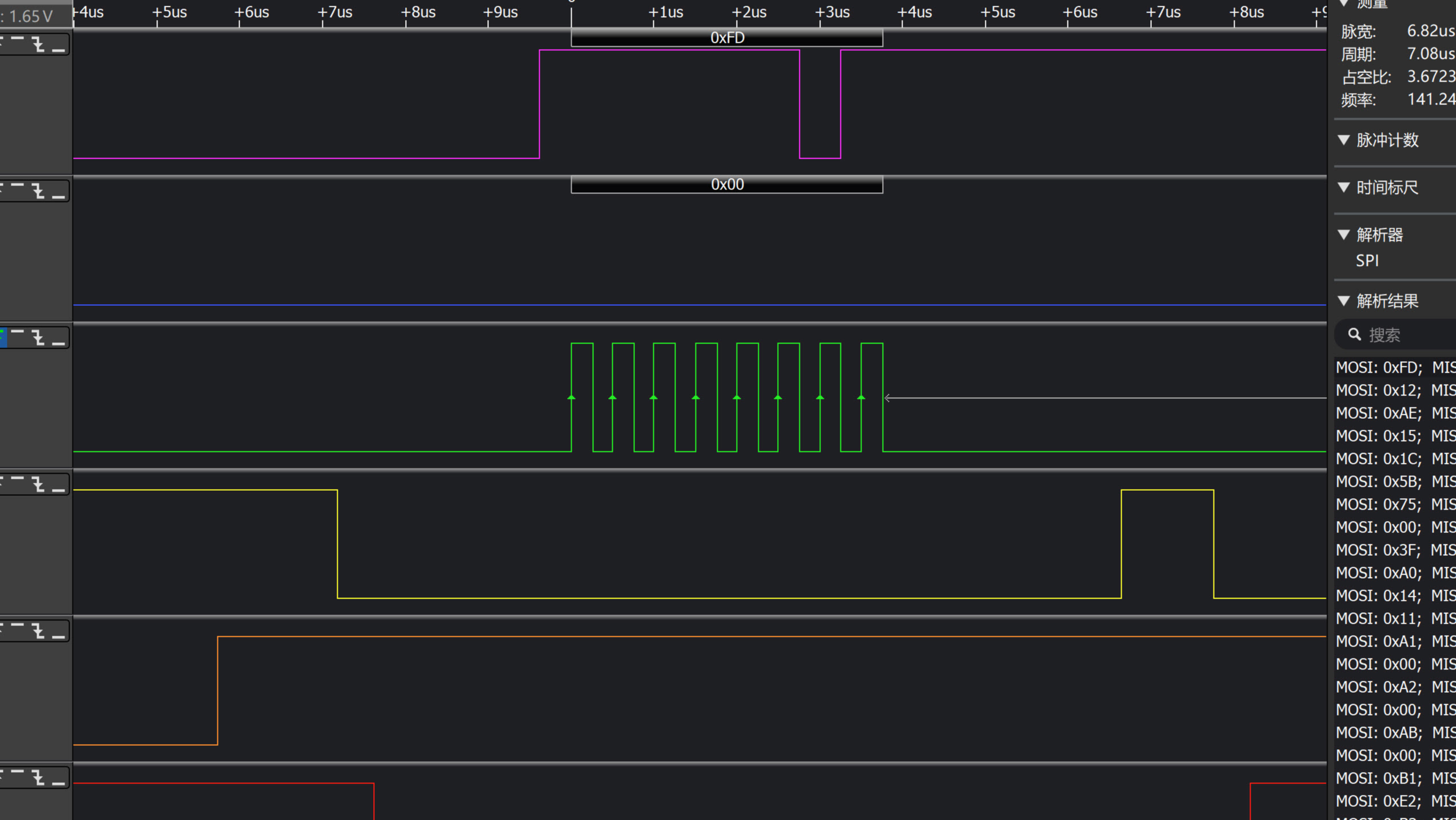Image resolution: width=1456 pixels, height=820 pixels.
Task: Click the 占空比 measurement value
Action: [x=1431, y=76]
